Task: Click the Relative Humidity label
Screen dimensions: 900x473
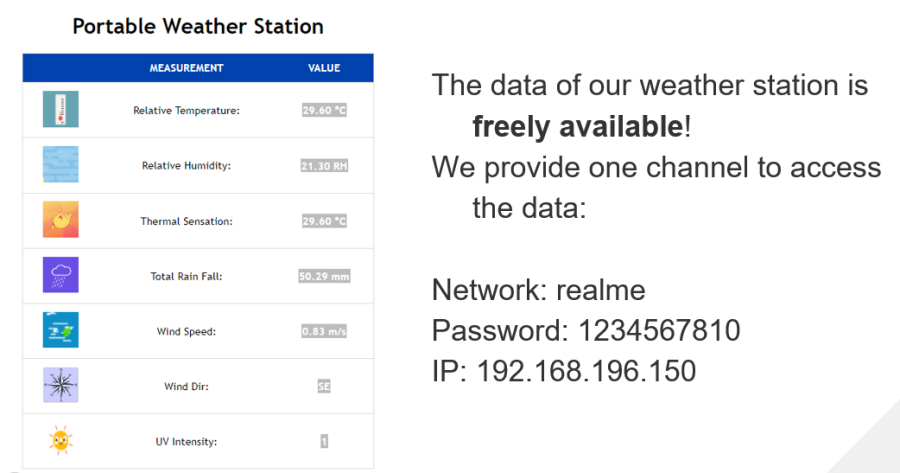Action: point(186,165)
